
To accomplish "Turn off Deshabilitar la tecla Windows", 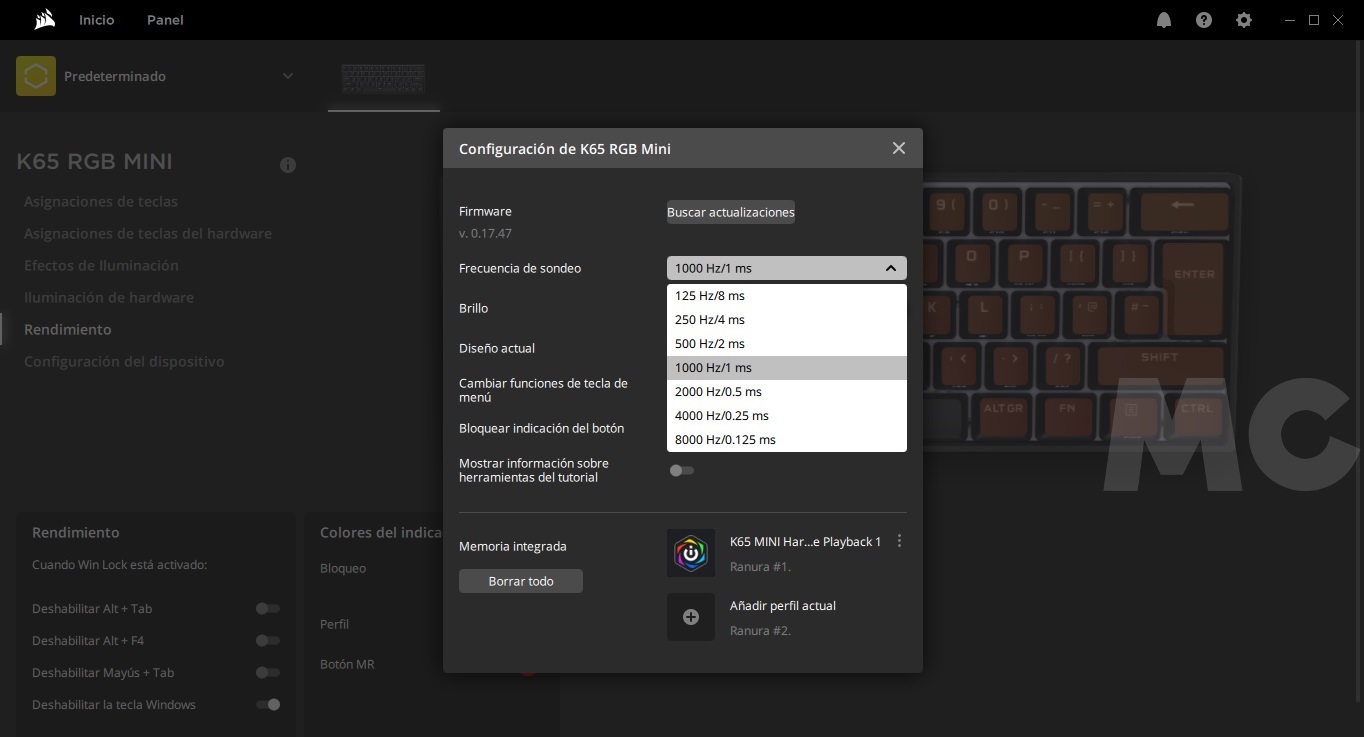I will 267,704.
